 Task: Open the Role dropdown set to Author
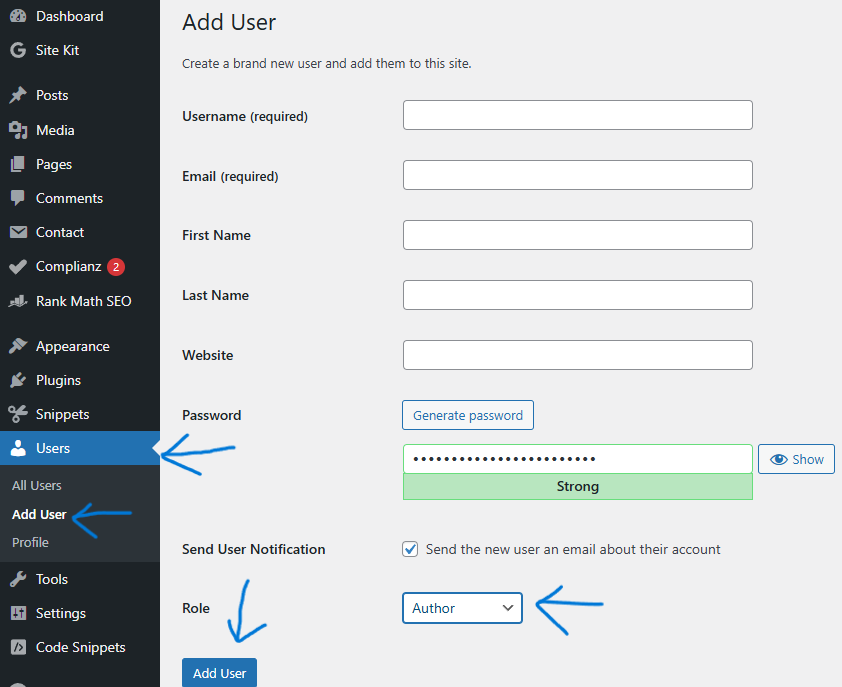[x=462, y=608]
